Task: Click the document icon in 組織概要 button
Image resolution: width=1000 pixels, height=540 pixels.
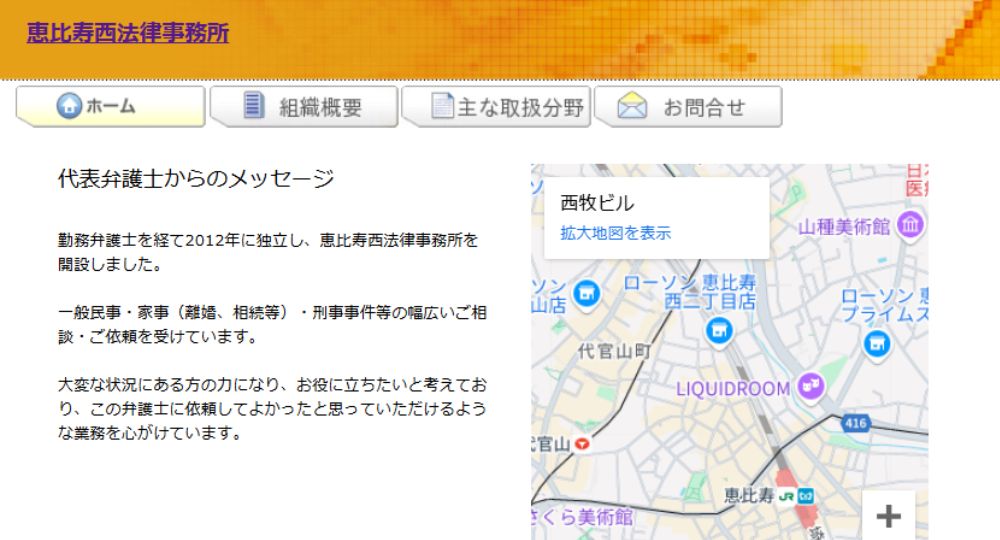Action: (254, 106)
